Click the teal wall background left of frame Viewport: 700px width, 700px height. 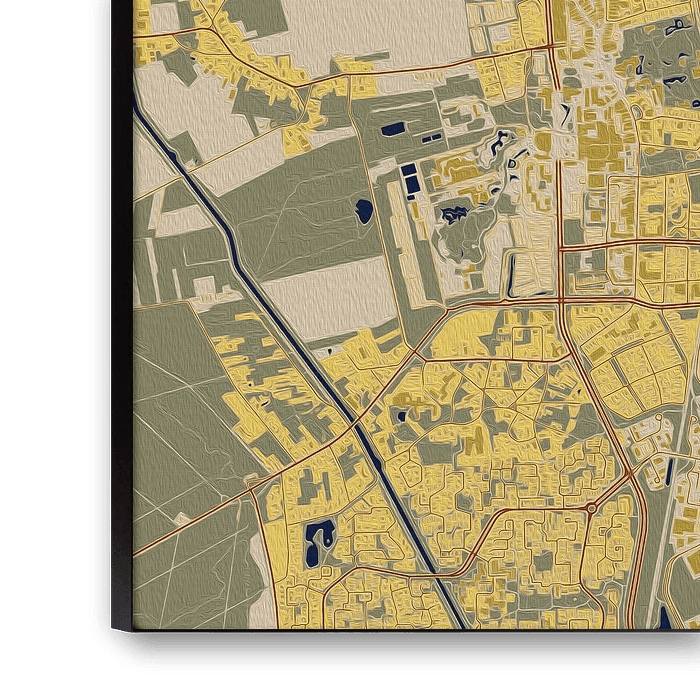45,300
